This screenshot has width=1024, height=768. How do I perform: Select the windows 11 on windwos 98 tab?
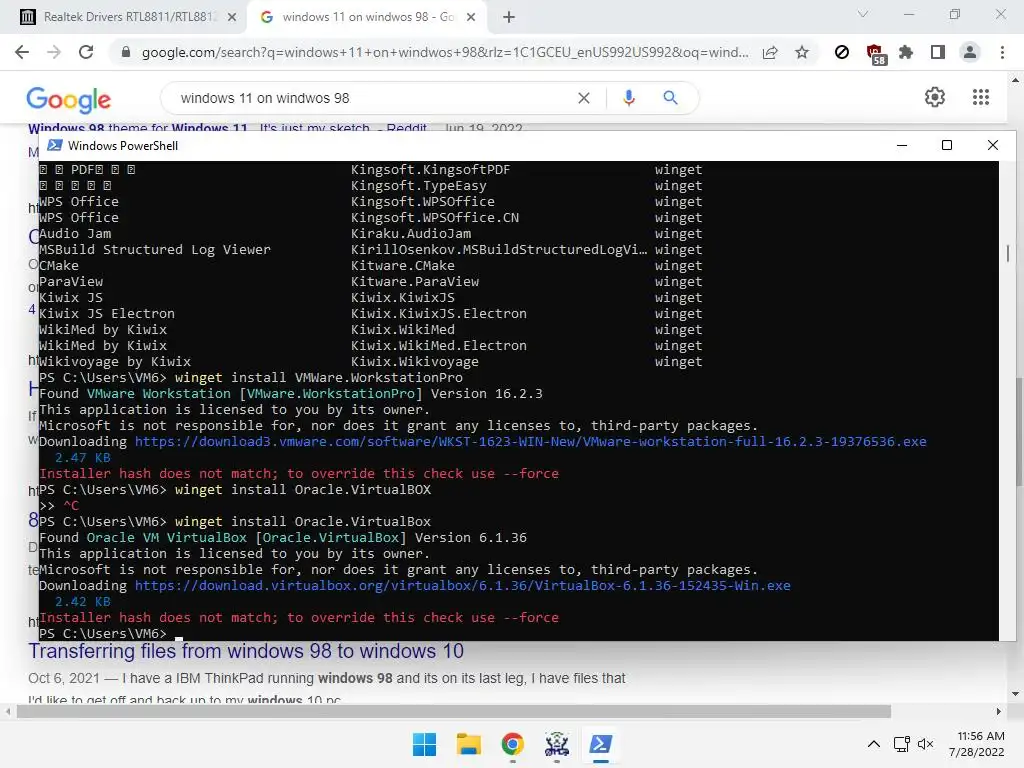368,17
